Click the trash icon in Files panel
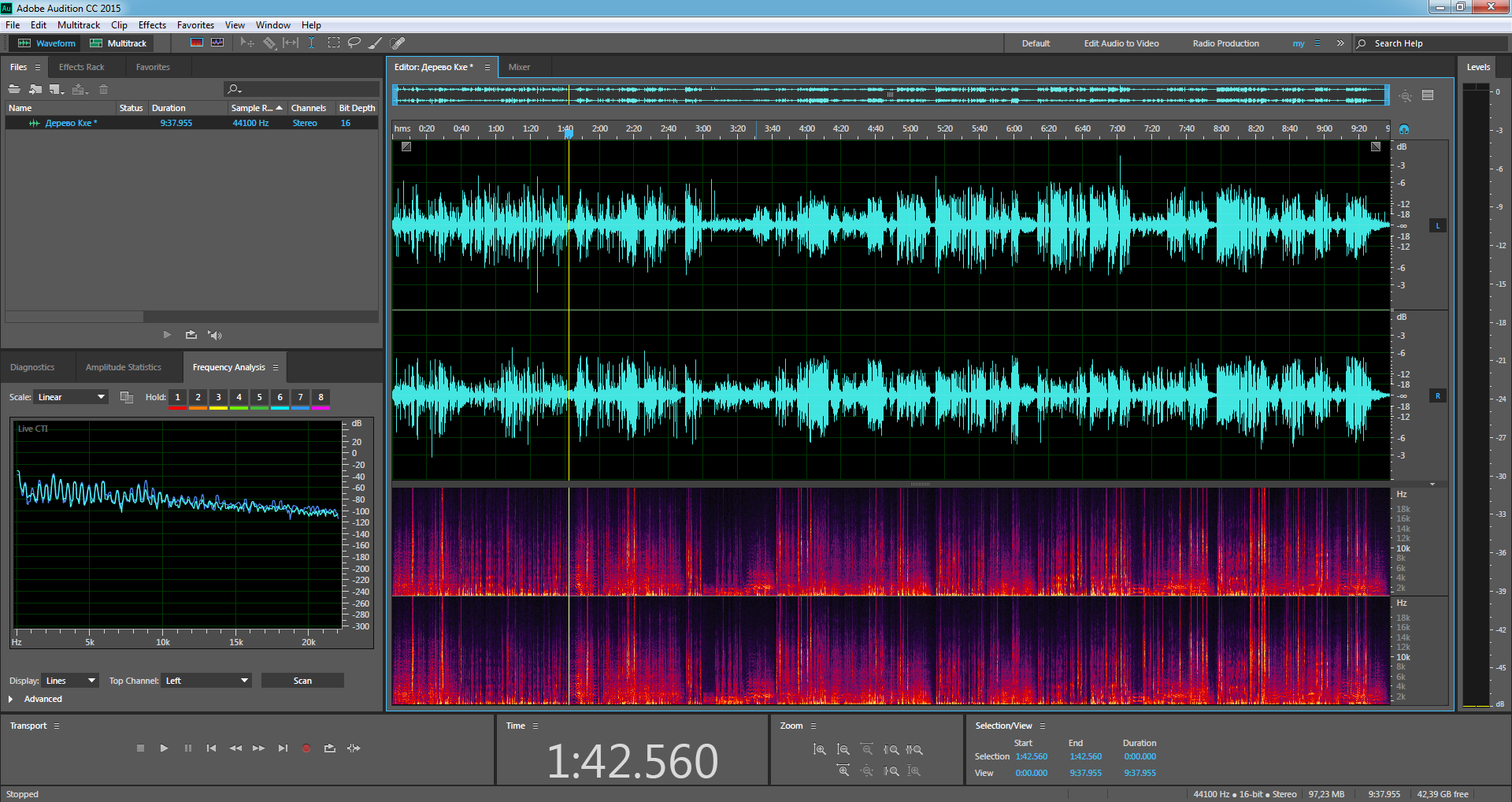 click(103, 89)
